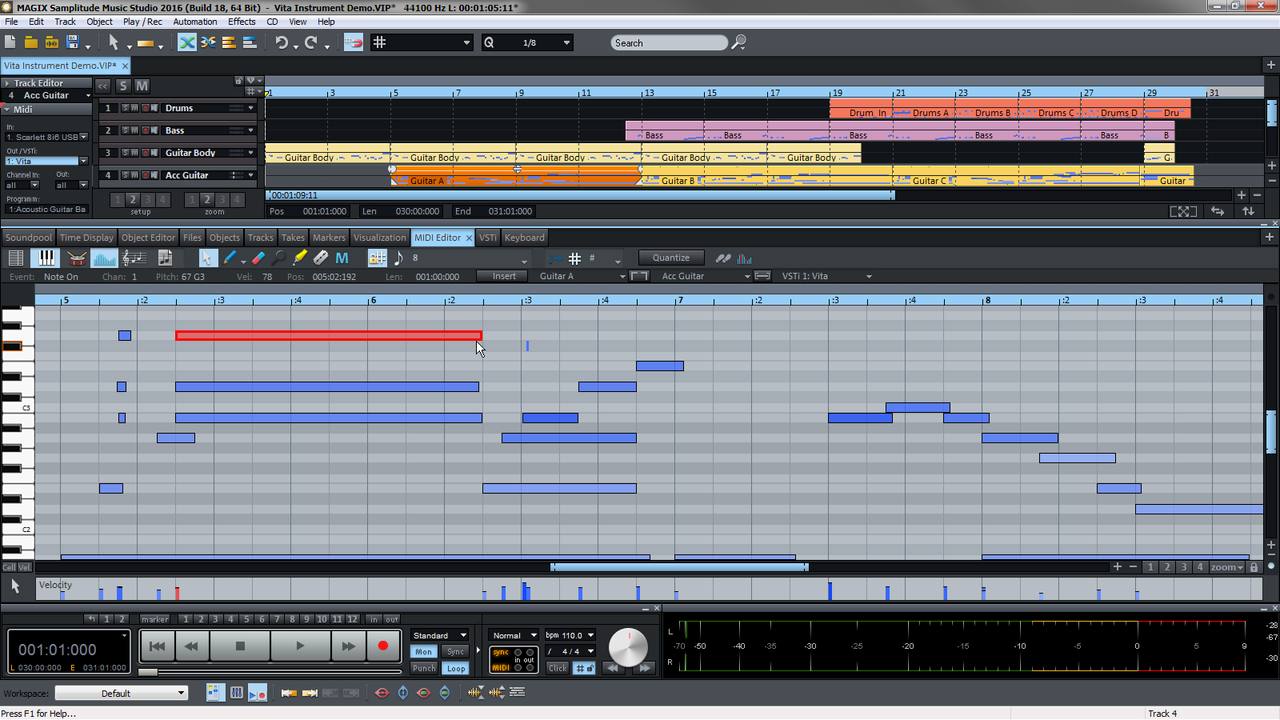Start recording with the red record button
The width and height of the screenshot is (1280, 720).
pos(383,646)
